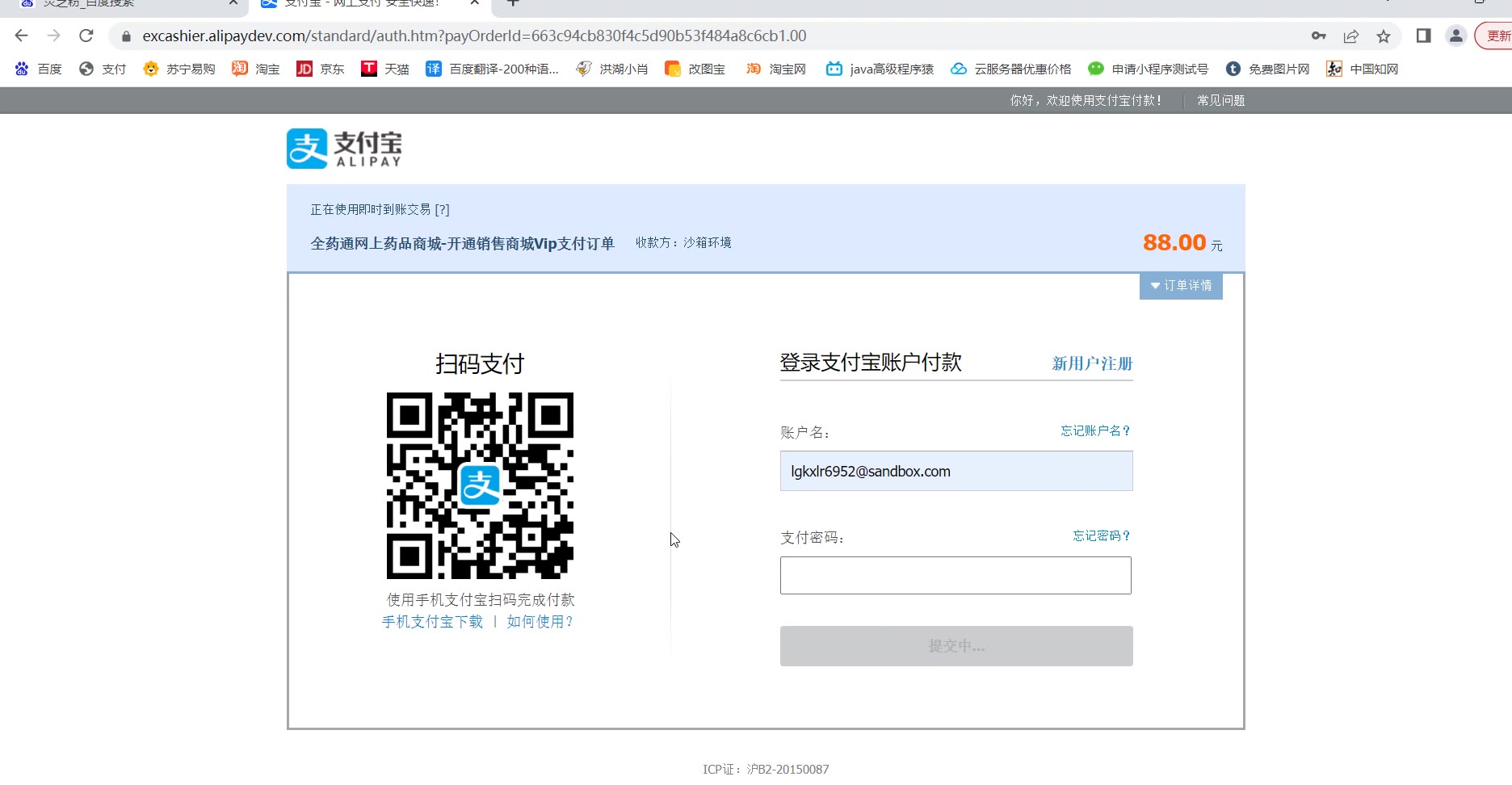
Task: Toggle the browser side panel icon
Action: [1424, 36]
